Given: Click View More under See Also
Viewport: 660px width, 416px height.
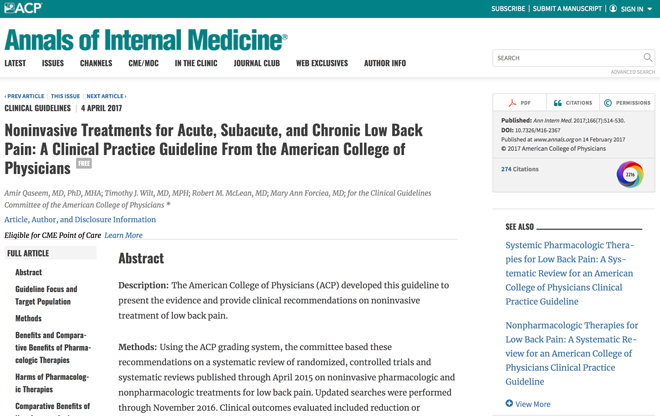Looking at the screenshot, I should tap(533, 404).
